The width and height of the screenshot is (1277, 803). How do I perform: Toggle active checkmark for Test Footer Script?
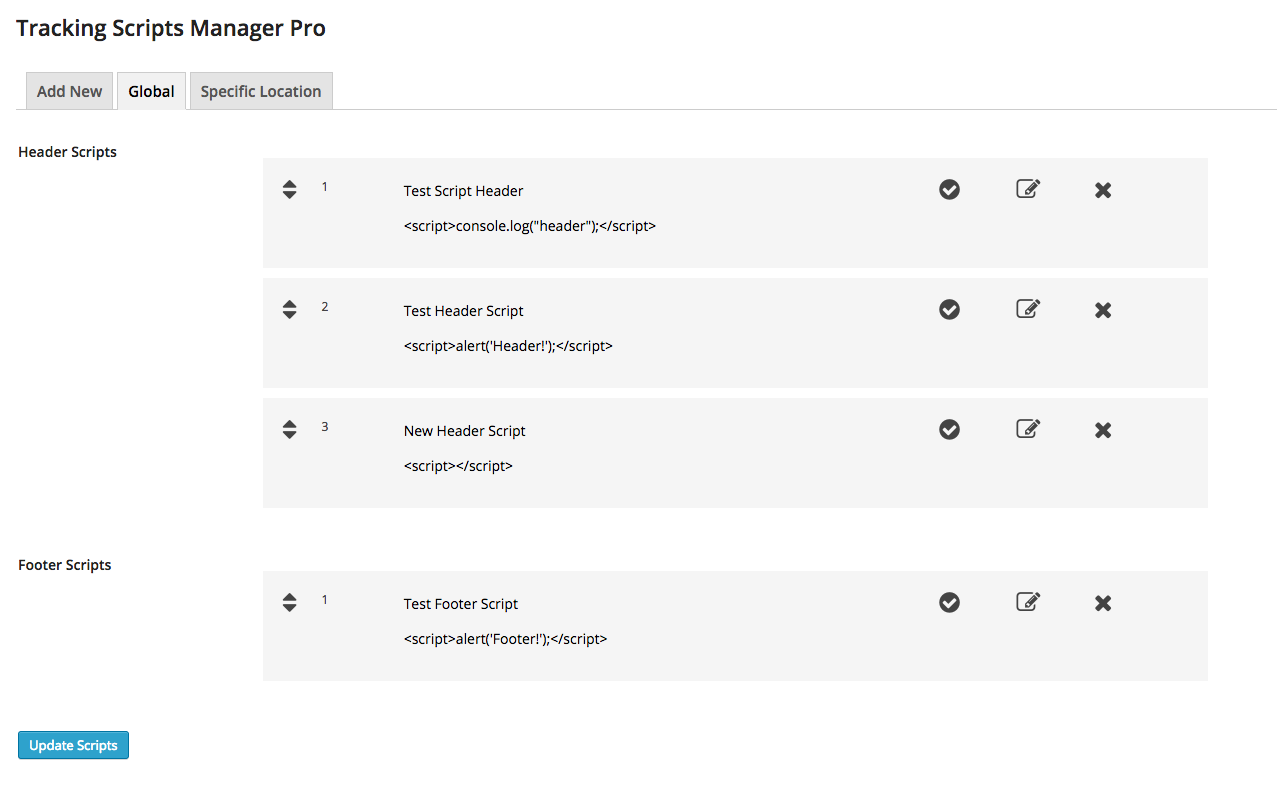950,602
